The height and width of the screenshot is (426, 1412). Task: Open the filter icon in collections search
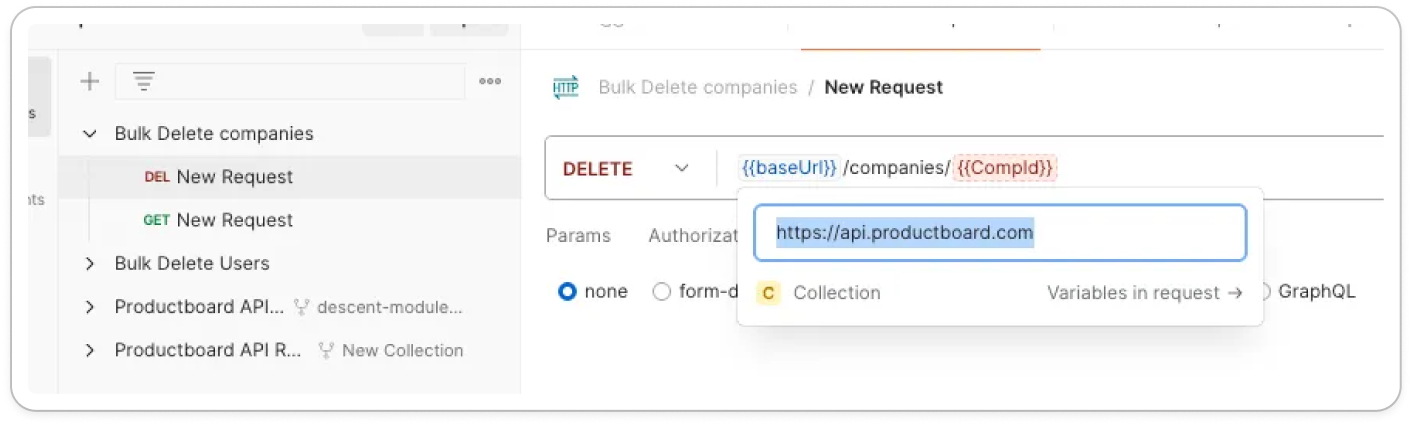click(x=143, y=82)
